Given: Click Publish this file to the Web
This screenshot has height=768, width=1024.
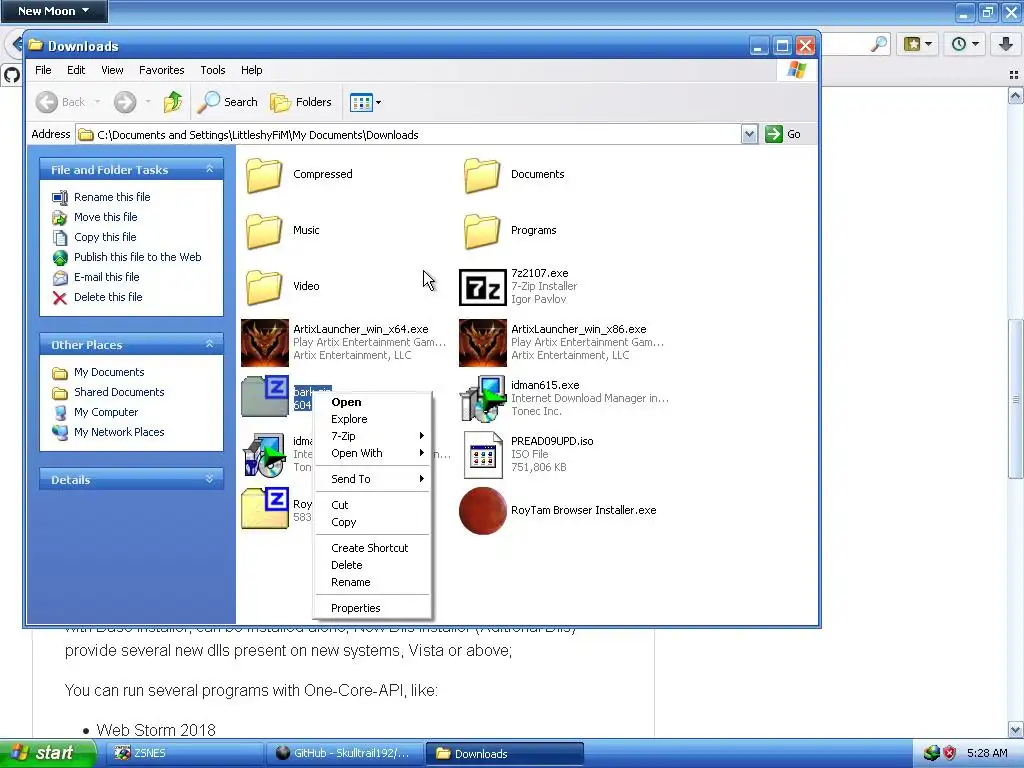Looking at the screenshot, I should coord(137,257).
